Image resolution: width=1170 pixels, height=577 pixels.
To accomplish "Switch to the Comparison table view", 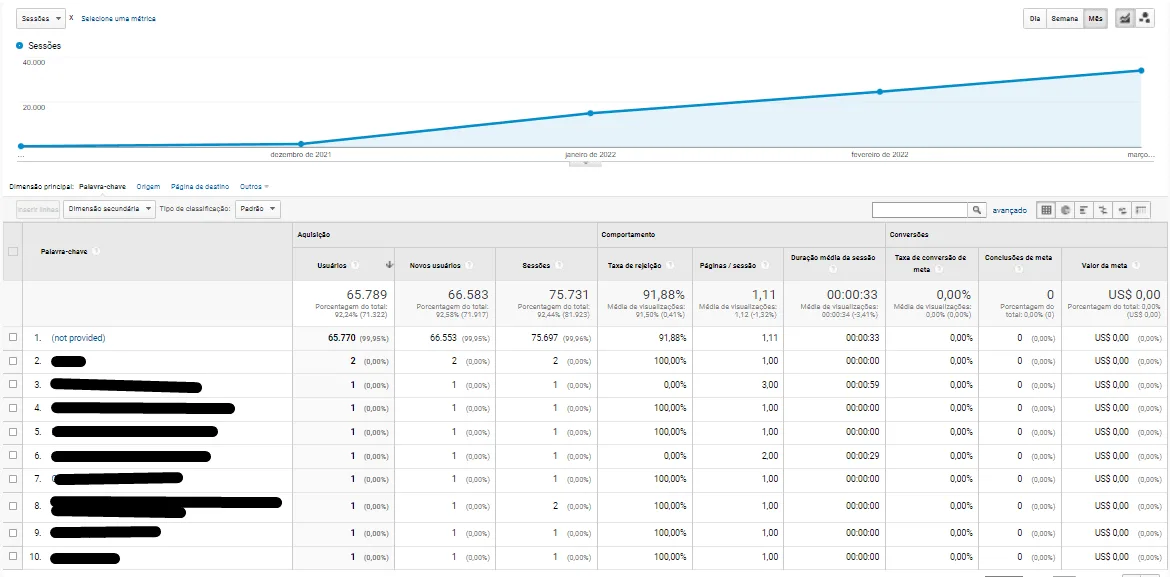I will (1104, 210).
